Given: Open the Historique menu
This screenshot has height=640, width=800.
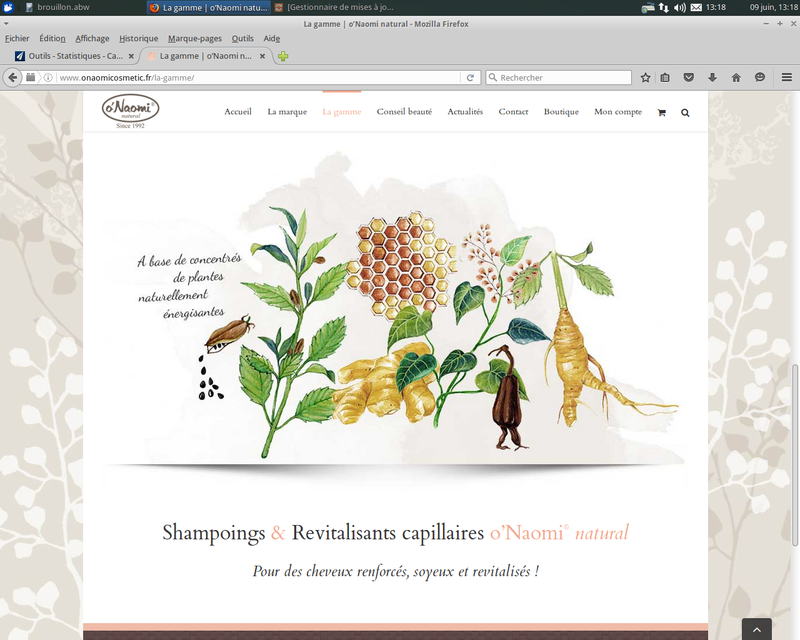Looking at the screenshot, I should tap(139, 38).
